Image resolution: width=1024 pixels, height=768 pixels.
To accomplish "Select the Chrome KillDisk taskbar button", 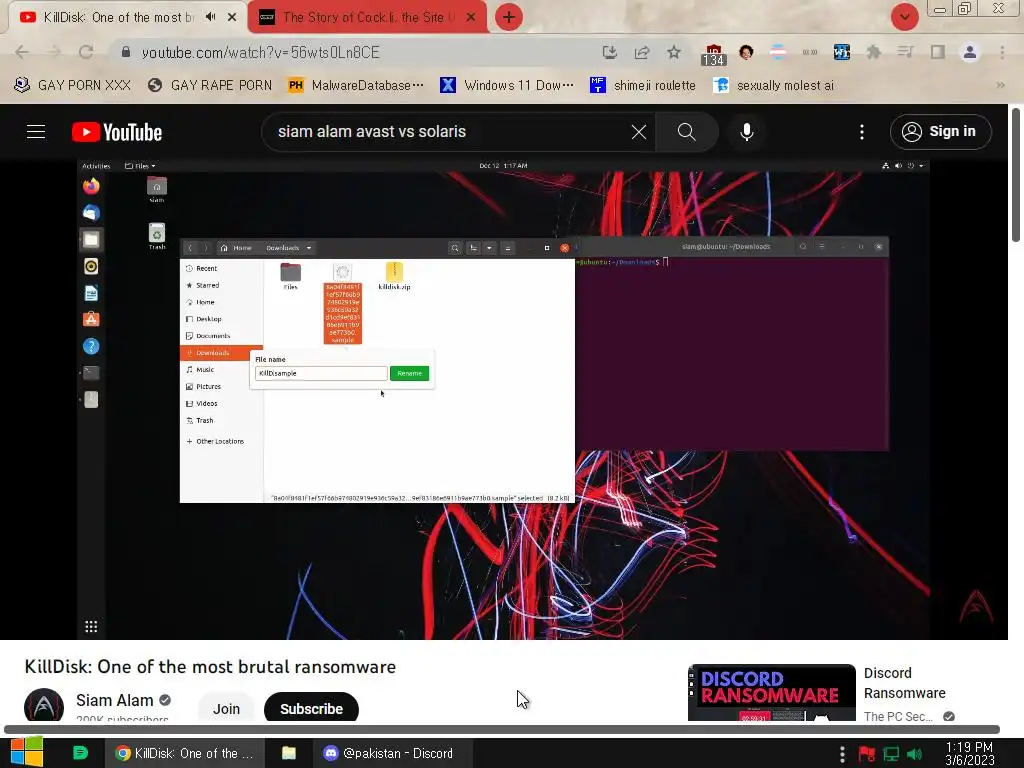I will pos(184,753).
